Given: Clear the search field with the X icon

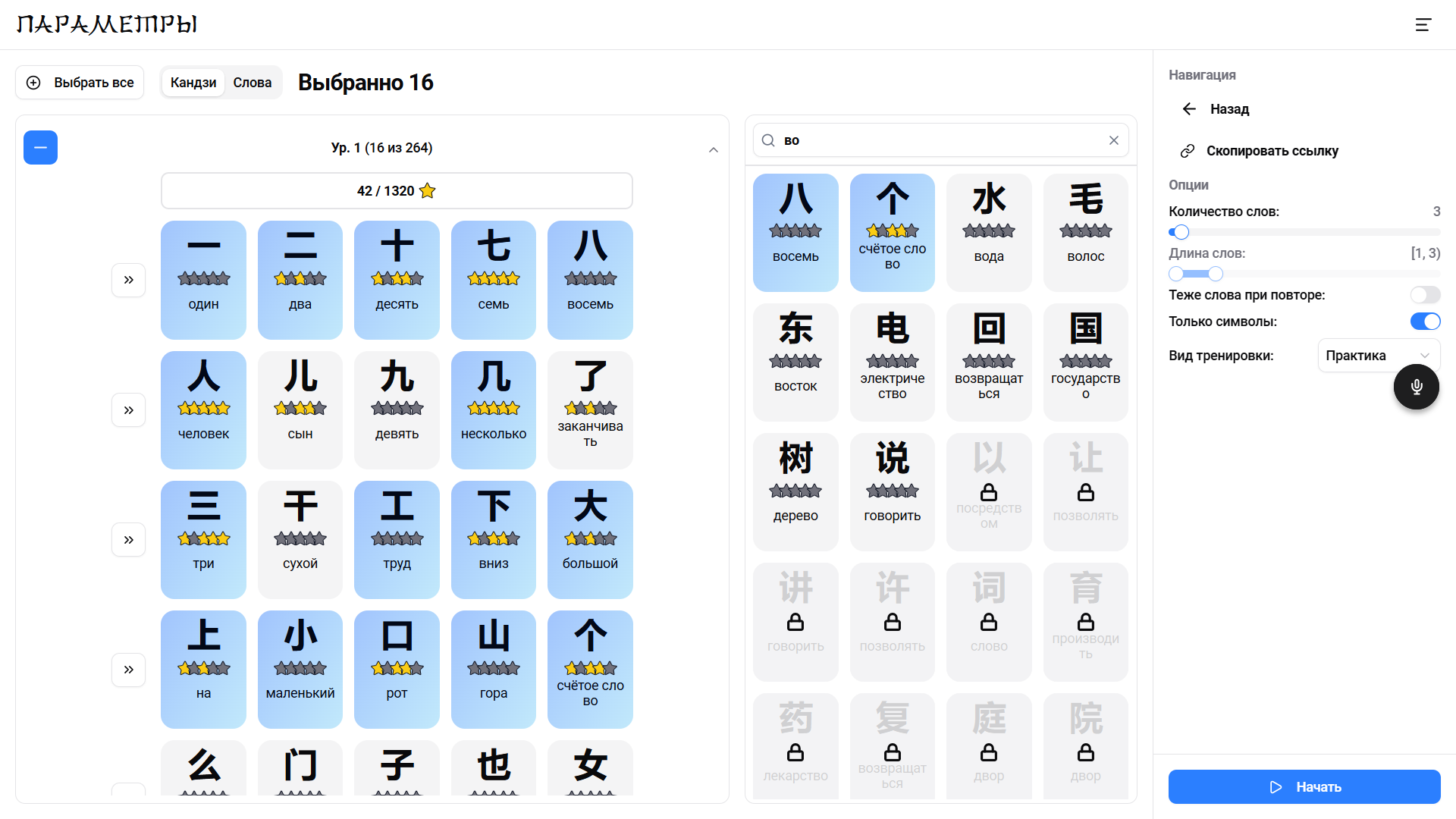Looking at the screenshot, I should (x=1113, y=140).
